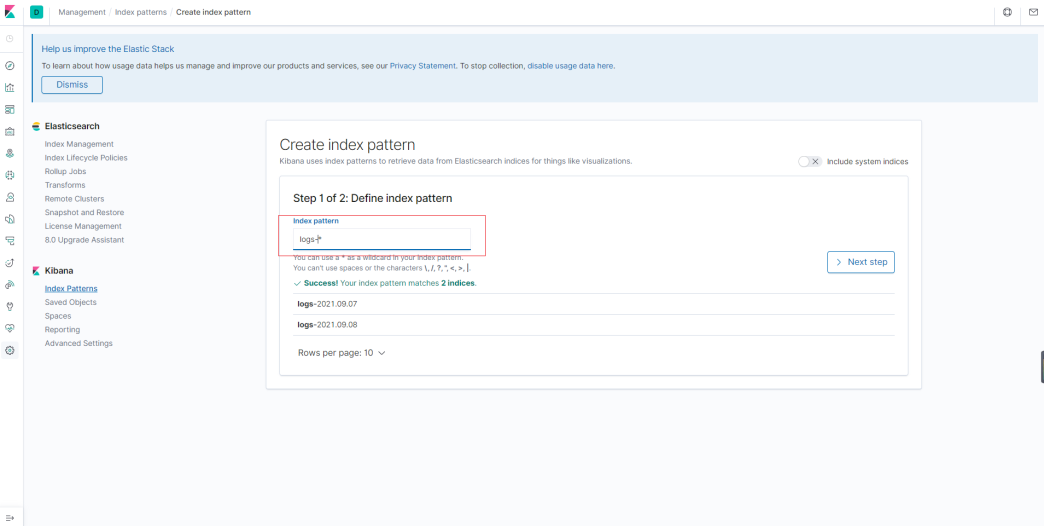Click the logs-2021.09.07 index row

coord(594,304)
